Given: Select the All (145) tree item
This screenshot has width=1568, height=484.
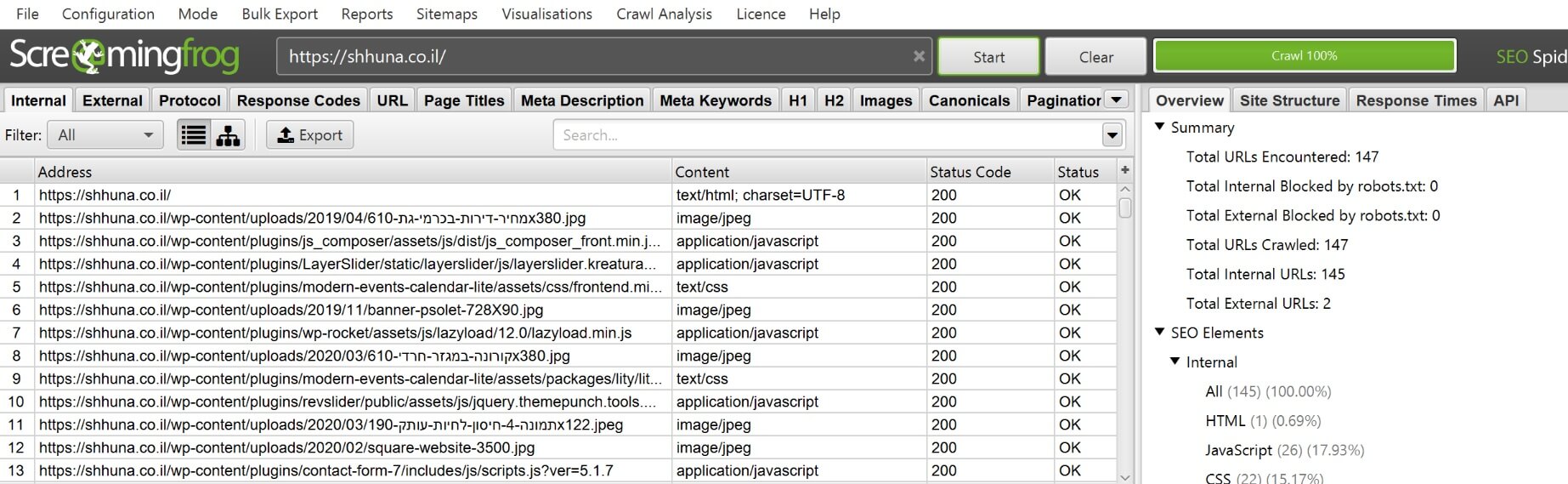Looking at the screenshot, I should click(1268, 391).
